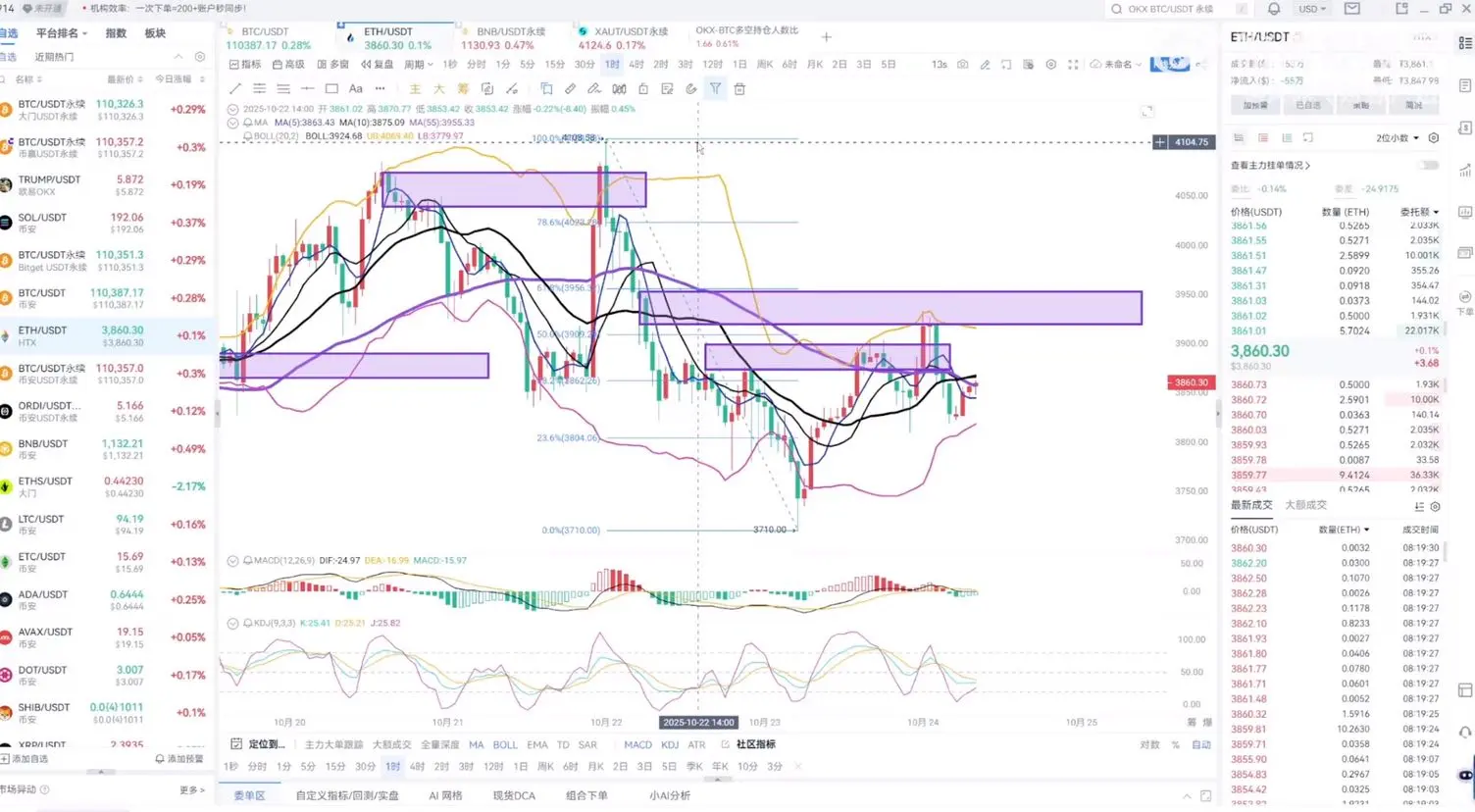1475x812 pixels.
Task: Enter fullscreen chart mode
Action: click(1073, 65)
